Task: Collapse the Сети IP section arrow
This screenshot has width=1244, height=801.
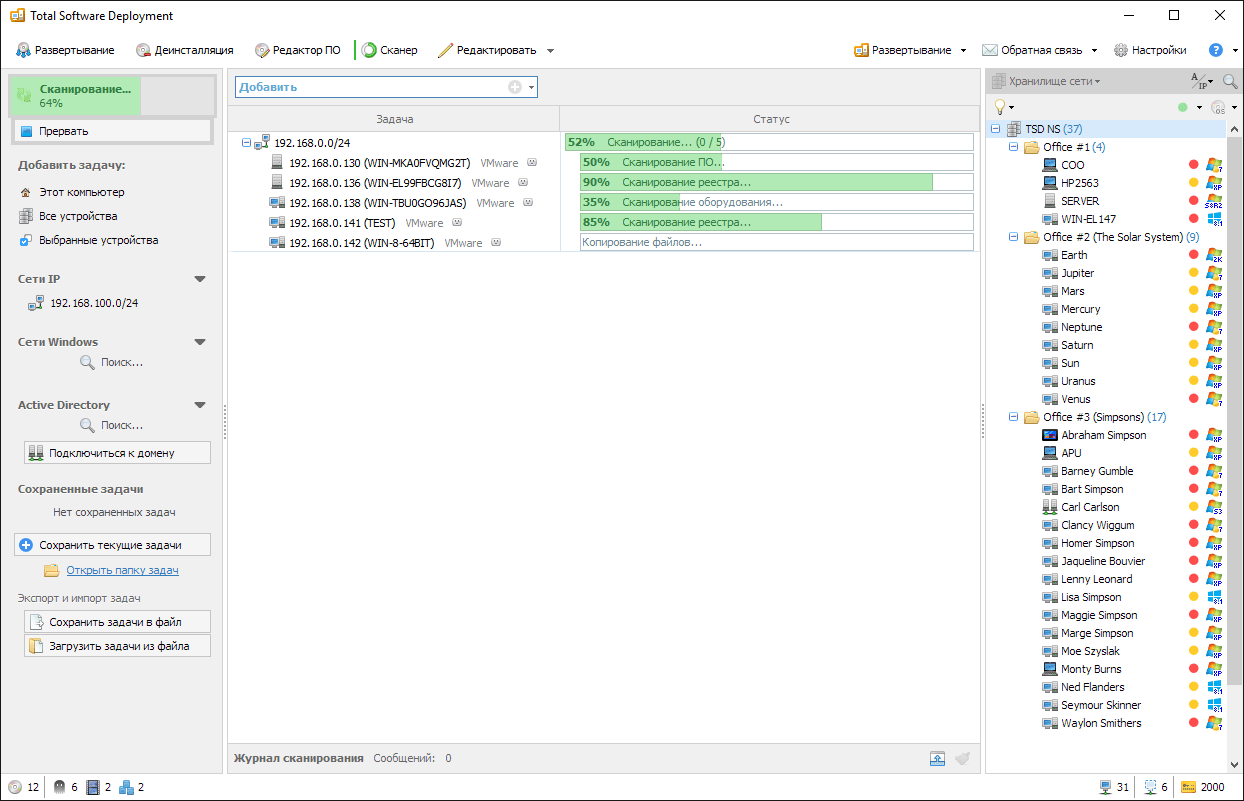Action: pos(200,279)
